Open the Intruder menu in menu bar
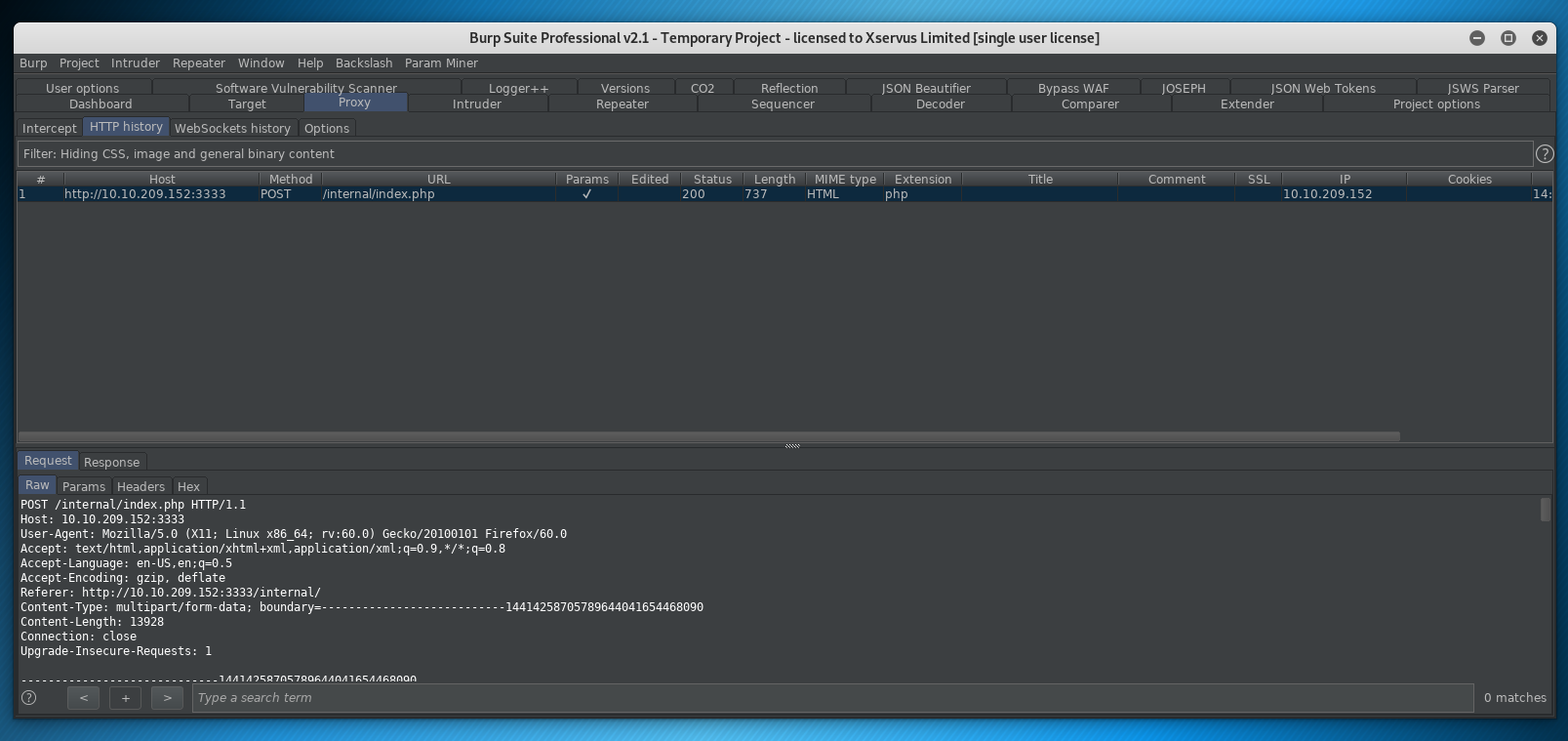 click(x=136, y=62)
